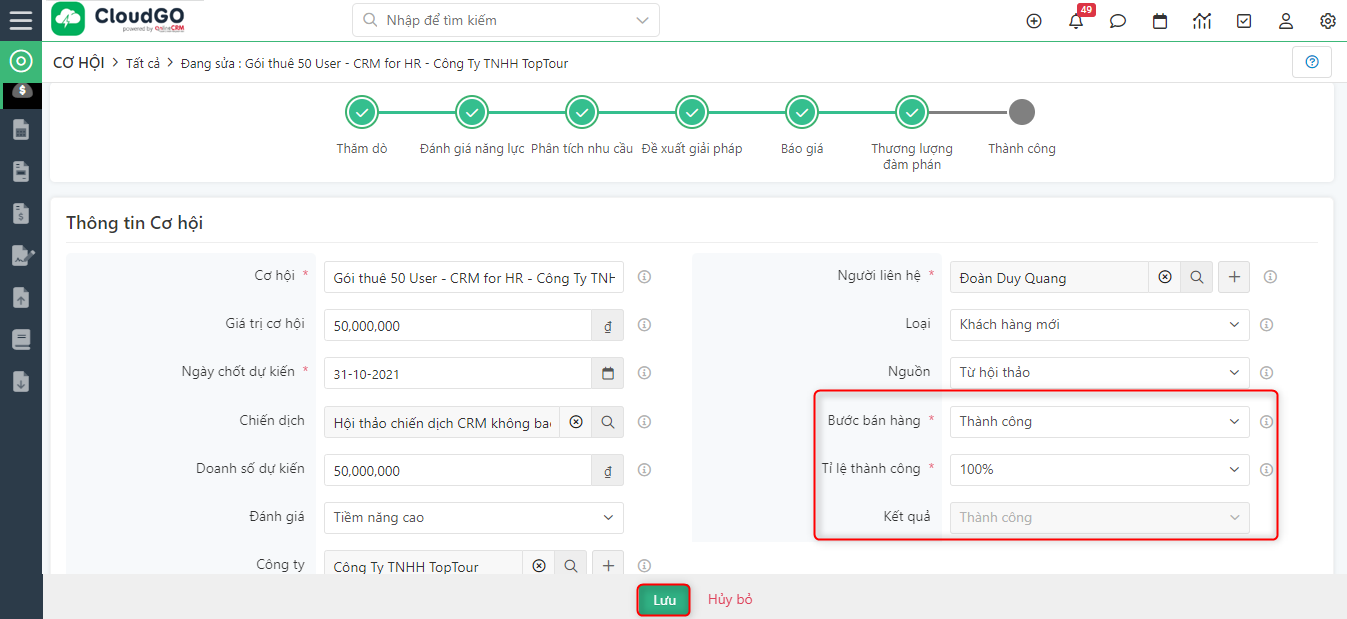Click the help question mark button

pos(1312,62)
